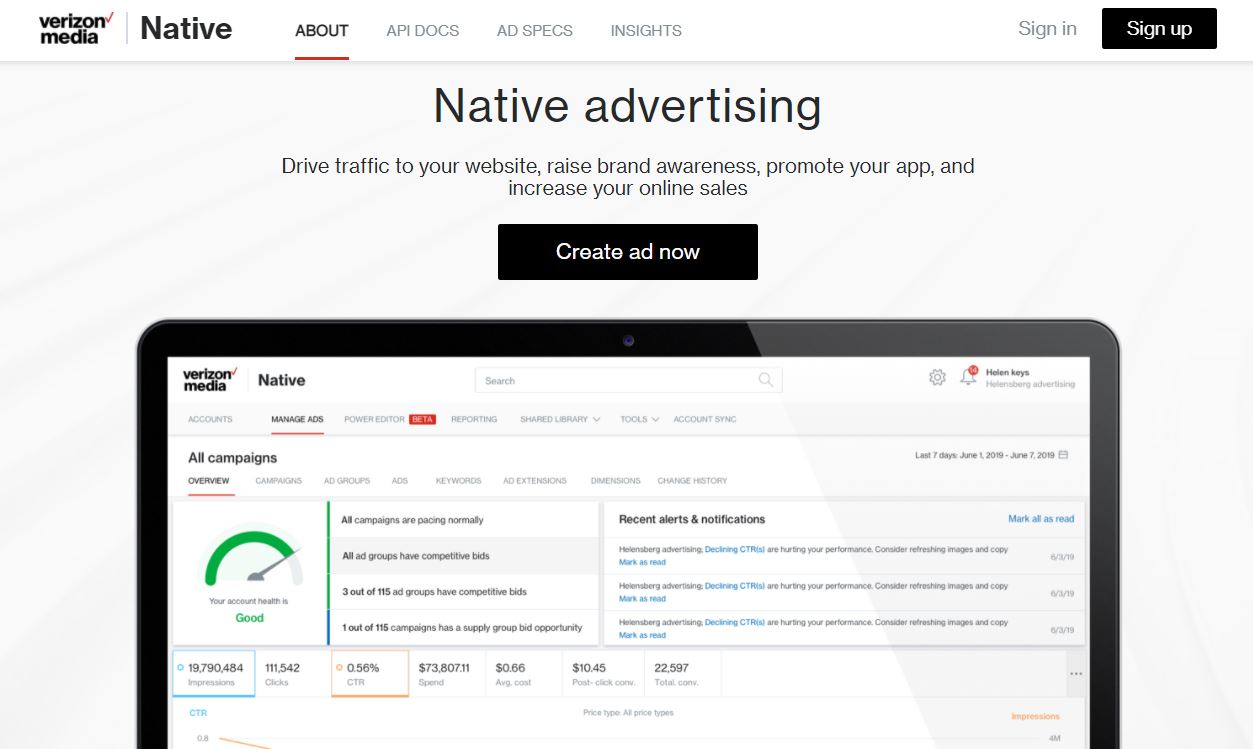The image size is (1253, 749).
Task: Select the MANAGE ADS menu item
Action: point(297,419)
